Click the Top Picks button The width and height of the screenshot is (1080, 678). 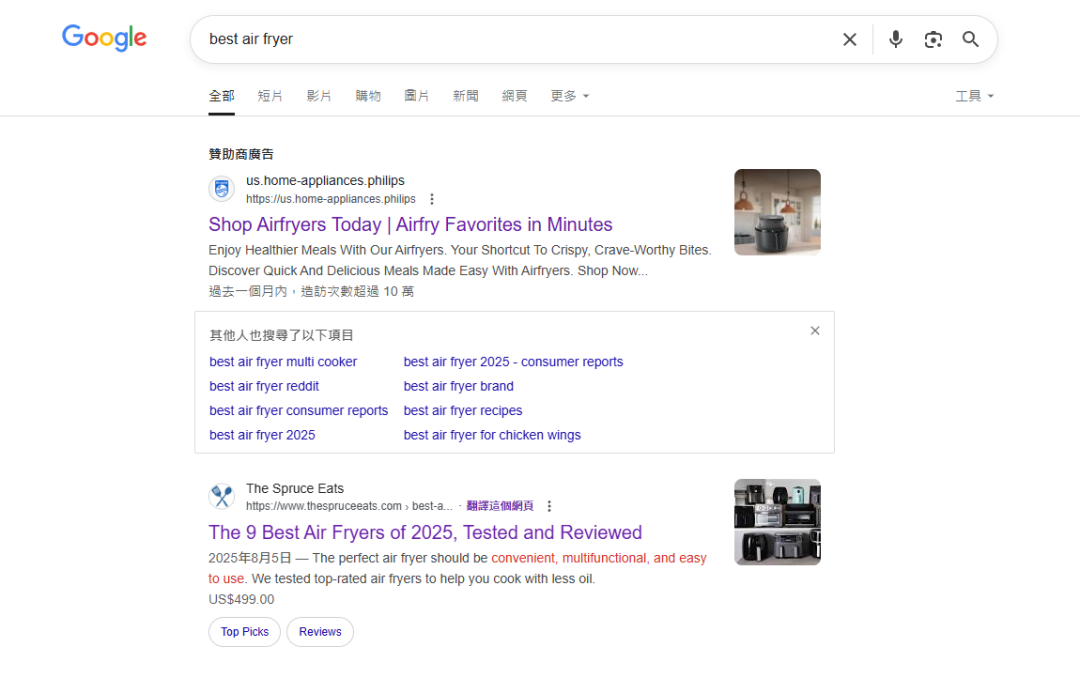pyautogui.click(x=244, y=632)
